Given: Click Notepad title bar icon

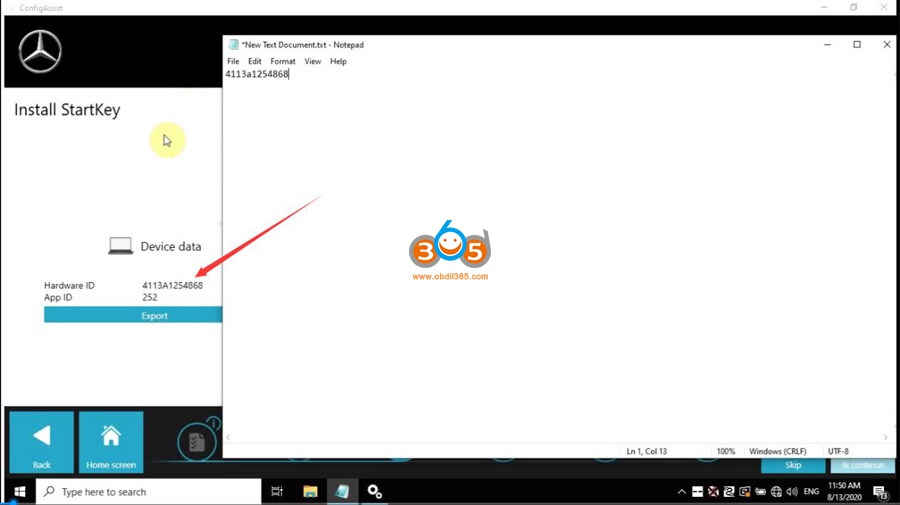Looking at the screenshot, I should click(233, 45).
